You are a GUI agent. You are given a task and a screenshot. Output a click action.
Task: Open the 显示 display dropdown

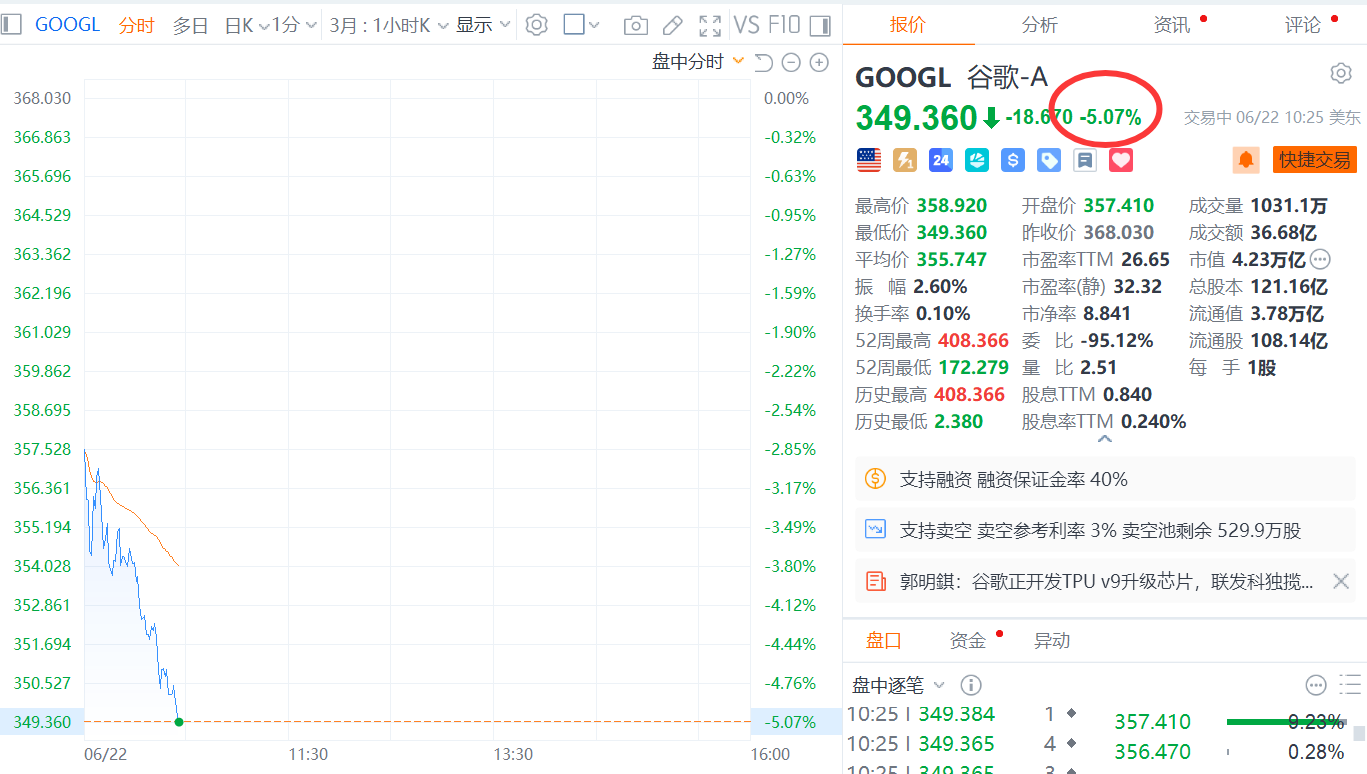pyautogui.click(x=484, y=25)
